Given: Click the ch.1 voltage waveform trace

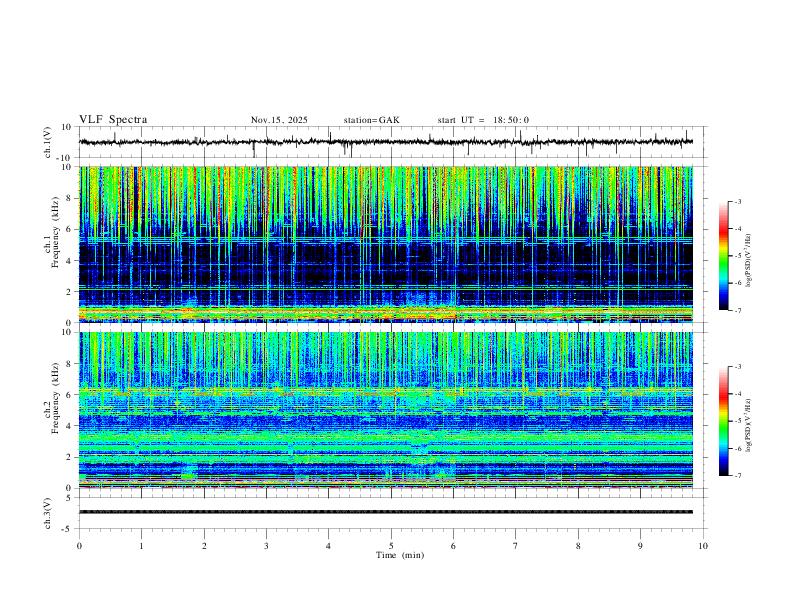Looking at the screenshot, I should tap(386, 142).
